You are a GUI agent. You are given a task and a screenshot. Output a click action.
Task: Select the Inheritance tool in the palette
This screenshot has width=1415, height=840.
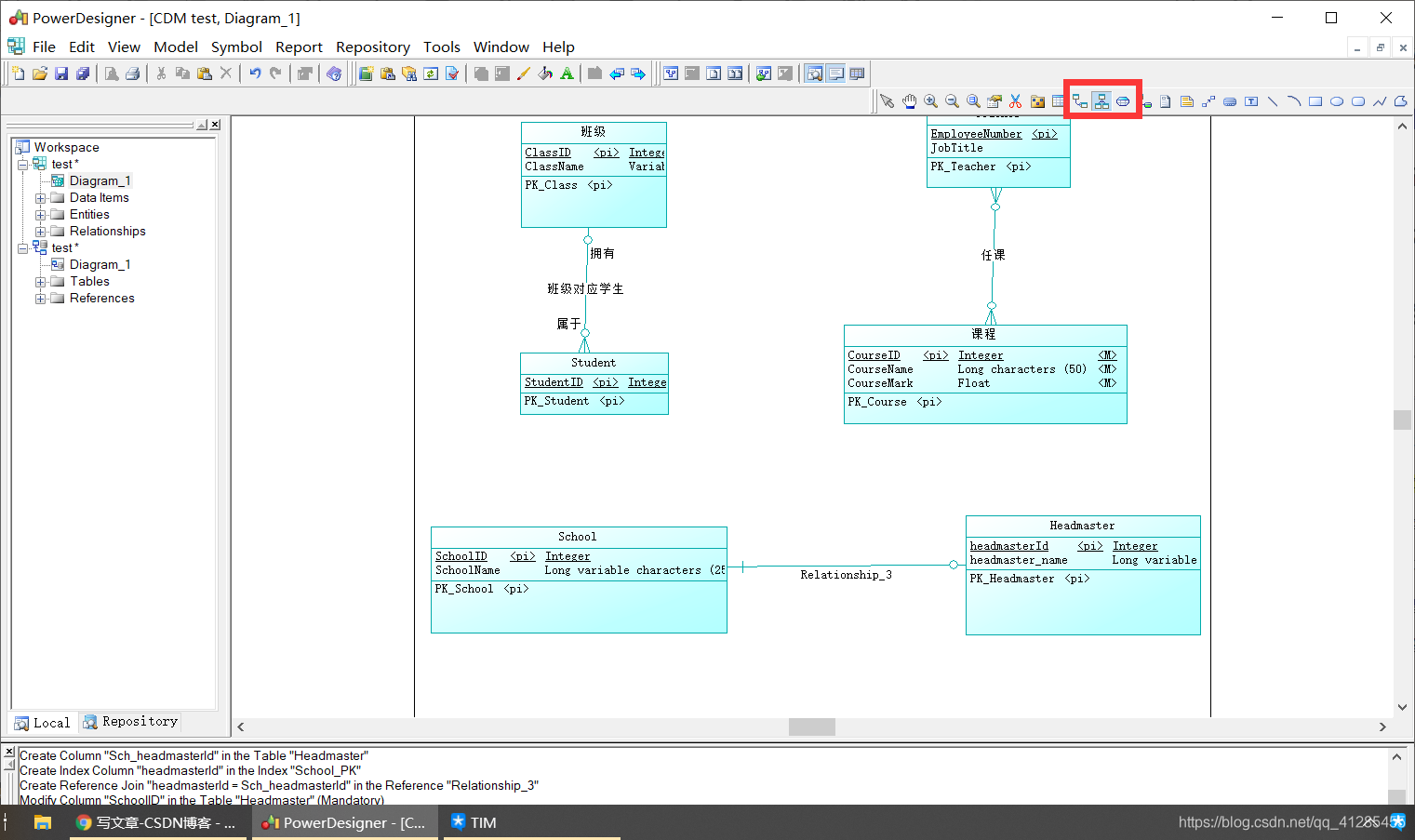(1101, 101)
